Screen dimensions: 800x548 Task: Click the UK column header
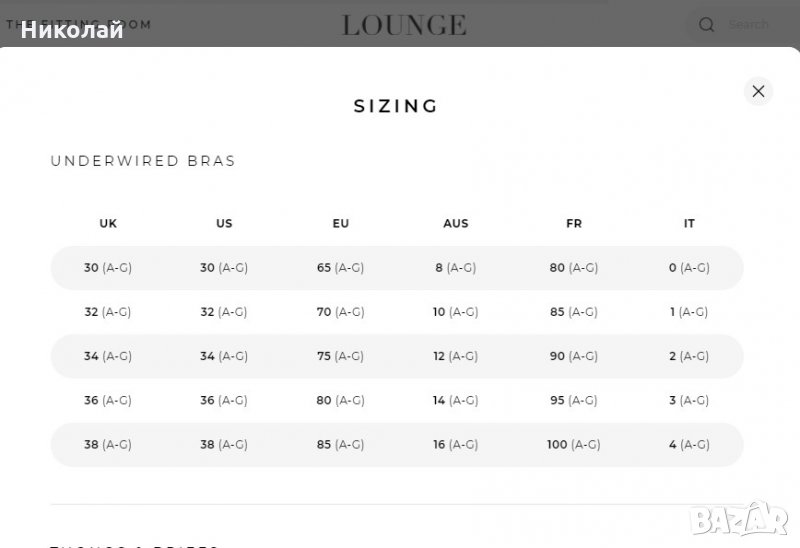click(x=108, y=224)
